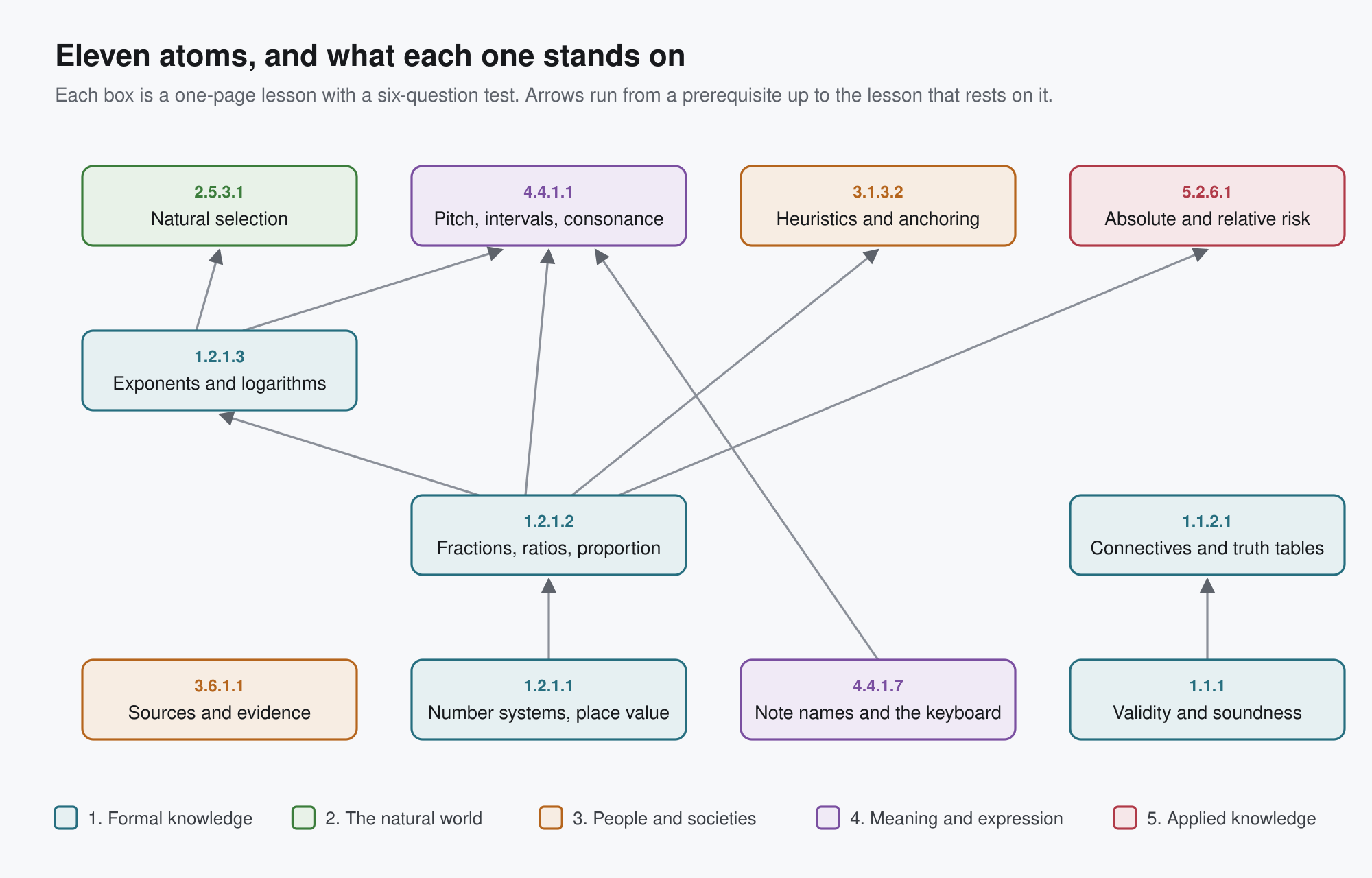Viewport: 1372px width, 878px height.
Task: Select the Absolute and relative risk box
Action: tap(1207, 206)
